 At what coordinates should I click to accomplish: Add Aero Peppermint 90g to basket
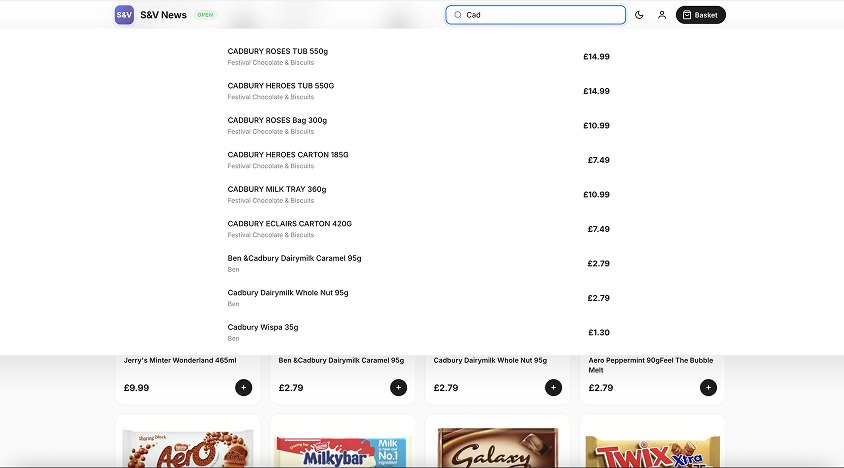(x=709, y=387)
